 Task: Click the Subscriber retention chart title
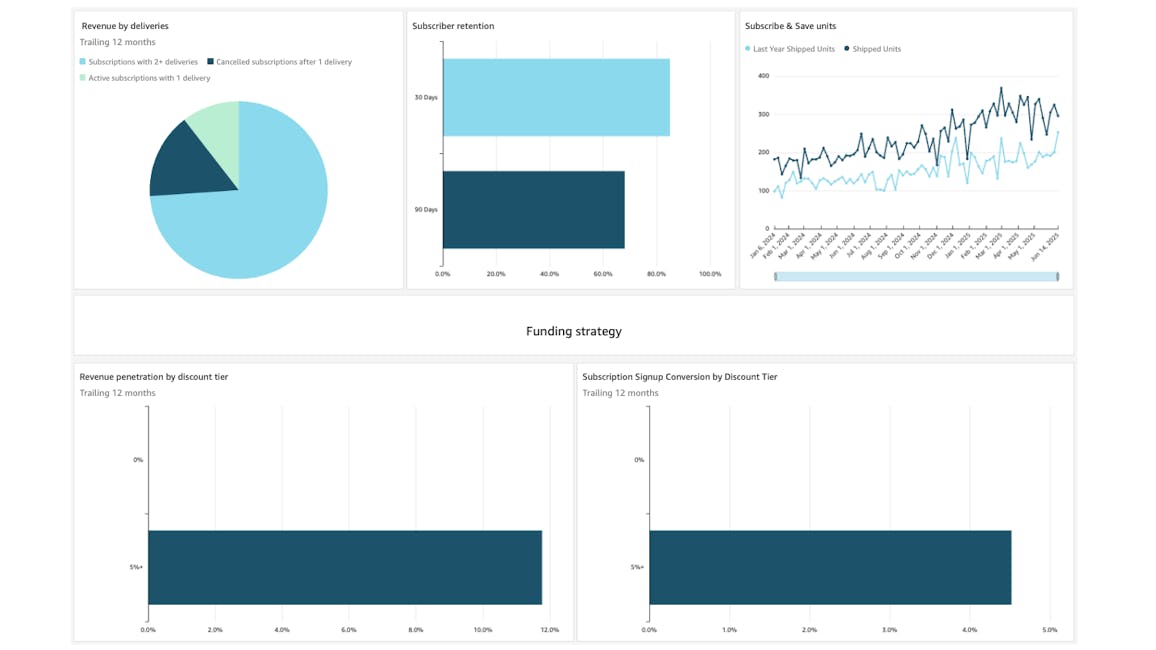453,26
